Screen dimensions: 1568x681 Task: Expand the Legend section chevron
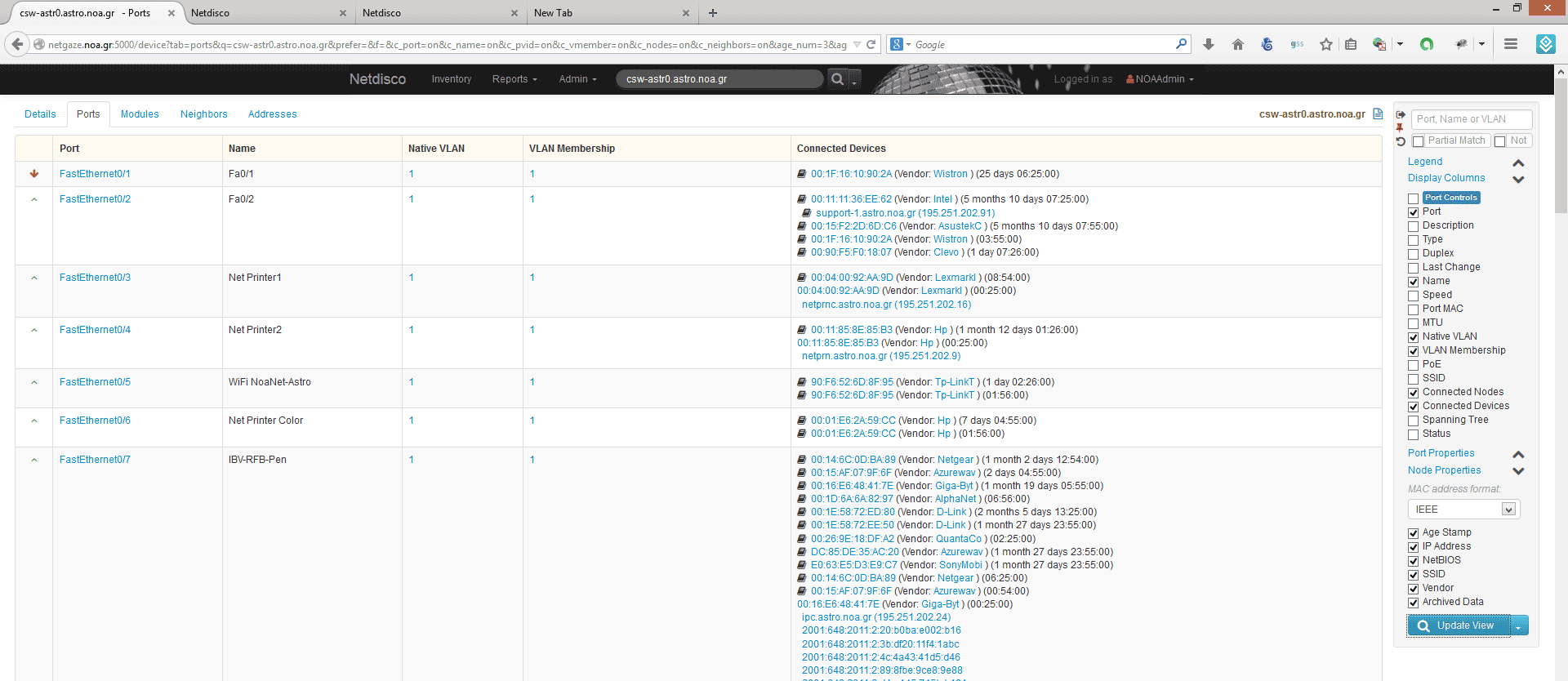(x=1518, y=162)
